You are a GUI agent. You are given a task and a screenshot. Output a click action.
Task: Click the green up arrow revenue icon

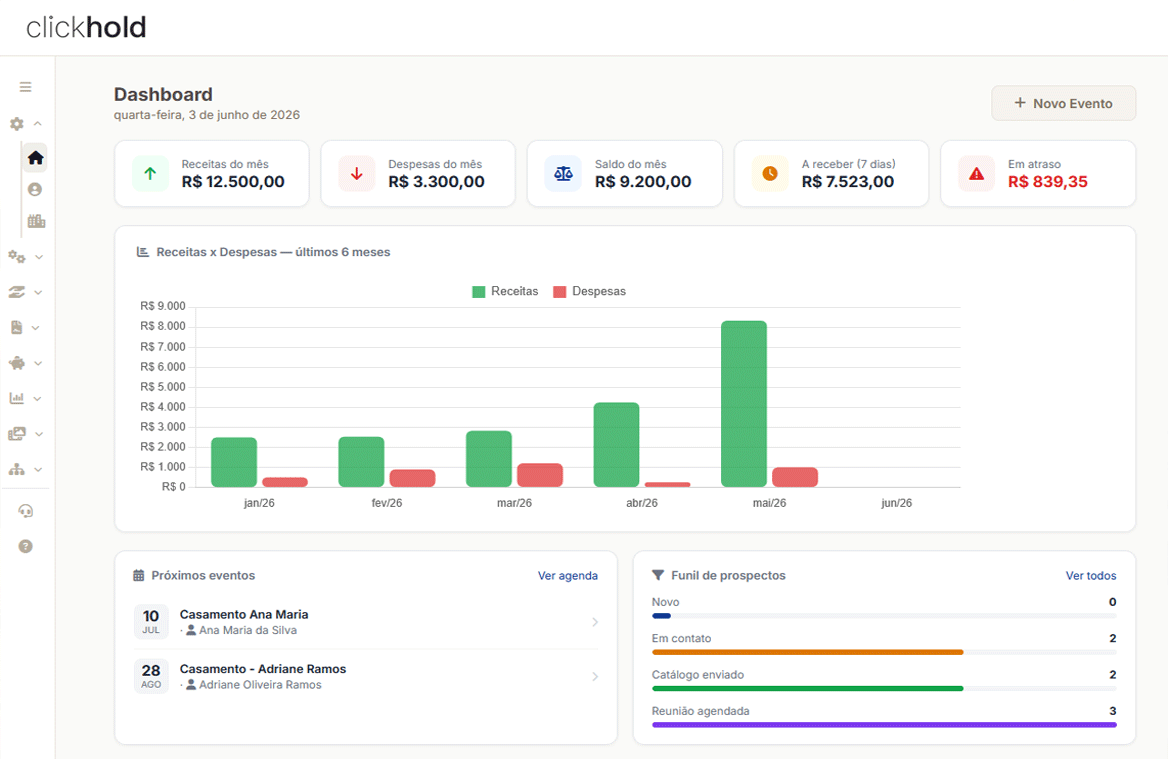[150, 174]
